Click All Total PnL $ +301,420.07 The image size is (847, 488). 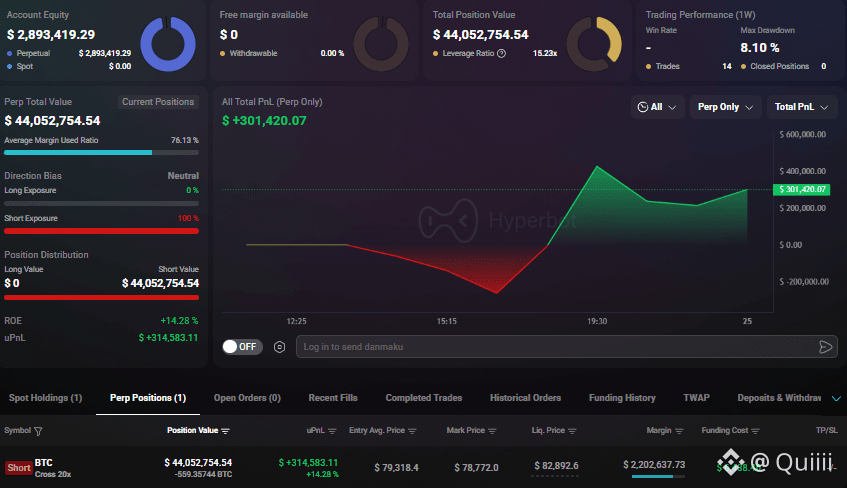tap(264, 121)
